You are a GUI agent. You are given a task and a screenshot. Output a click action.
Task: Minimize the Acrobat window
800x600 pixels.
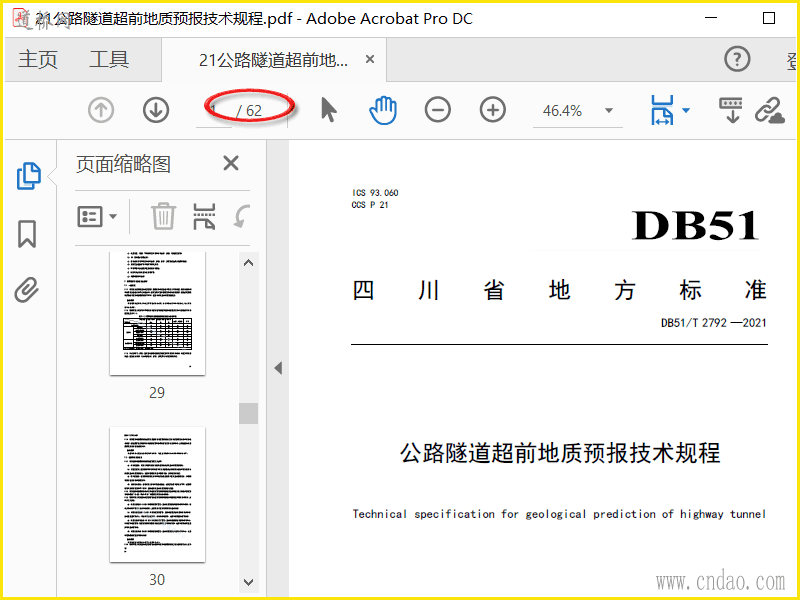click(711, 18)
